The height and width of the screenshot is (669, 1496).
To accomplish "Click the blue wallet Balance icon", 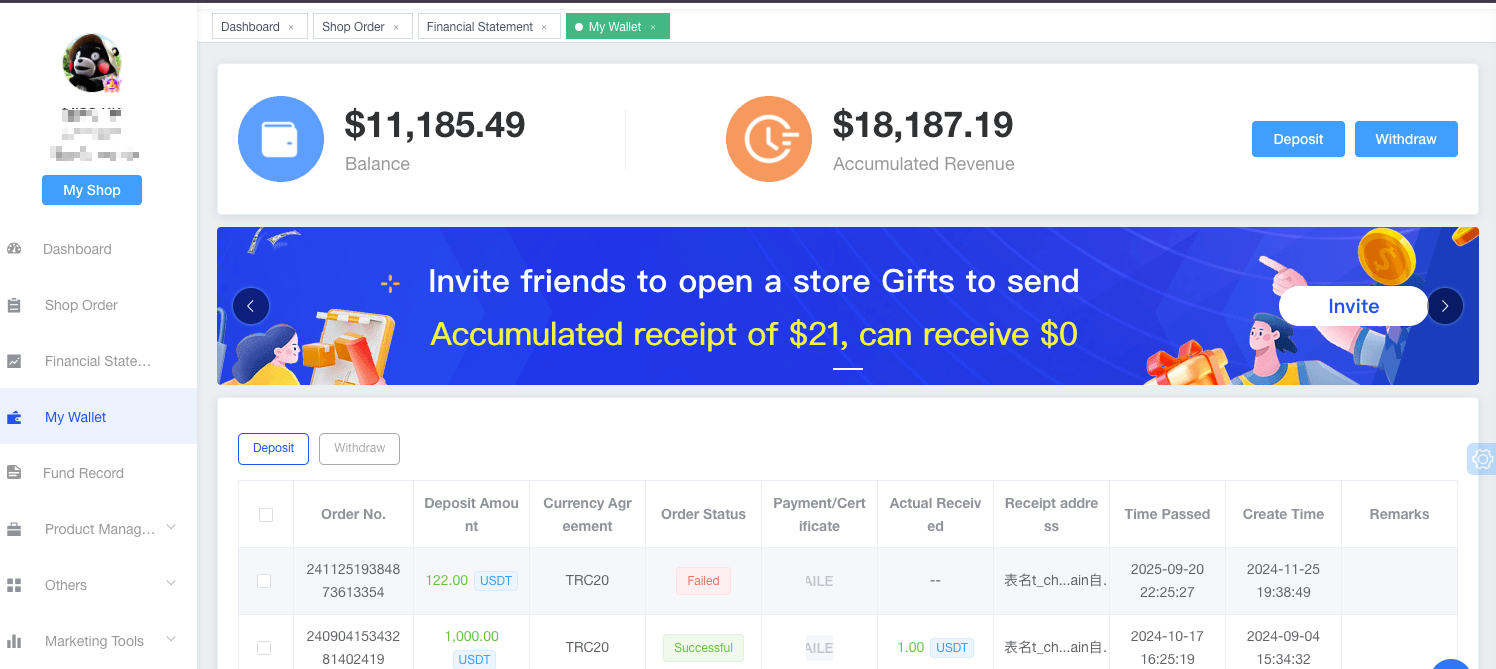I will pos(281,138).
